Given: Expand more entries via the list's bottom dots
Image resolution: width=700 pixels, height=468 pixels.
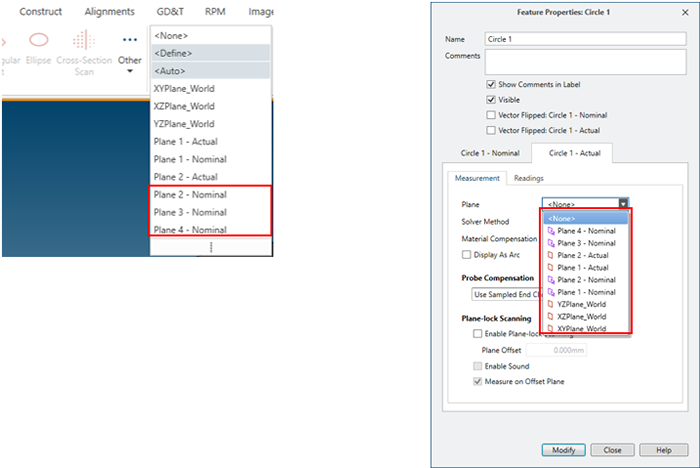Looking at the screenshot, I should pos(210,246).
